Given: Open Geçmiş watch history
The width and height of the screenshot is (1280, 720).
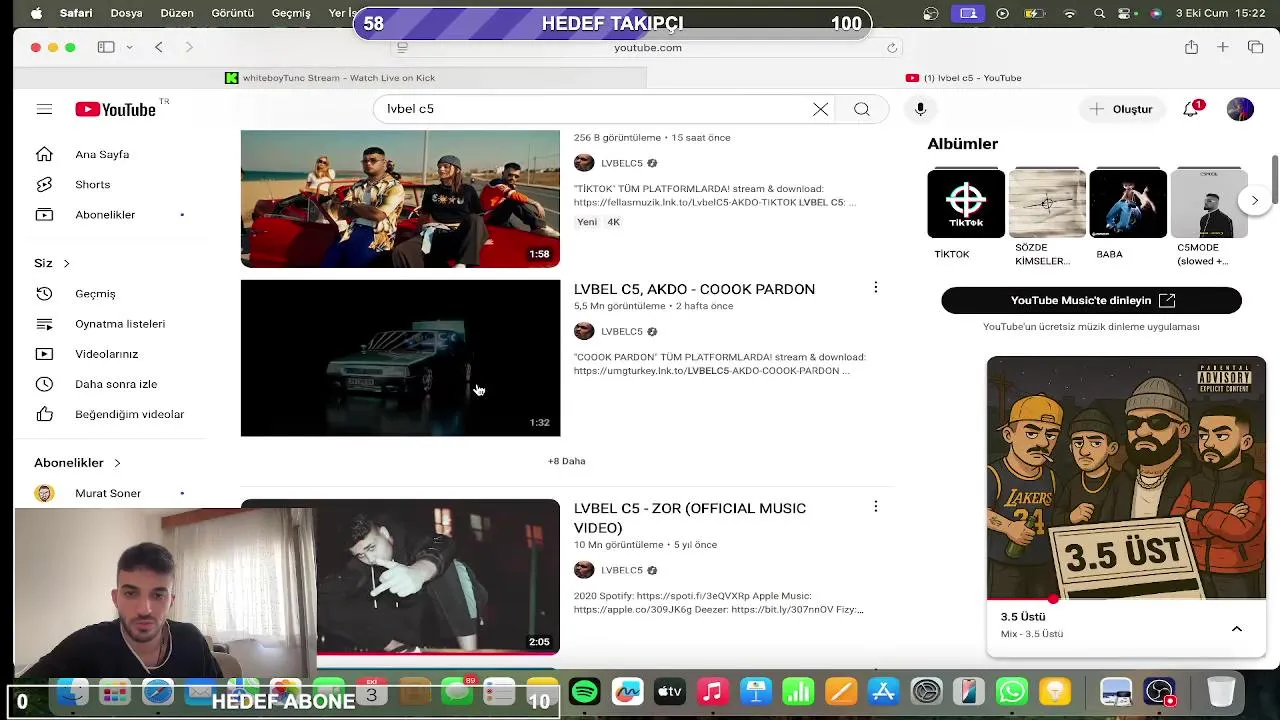Looking at the screenshot, I should tap(95, 293).
